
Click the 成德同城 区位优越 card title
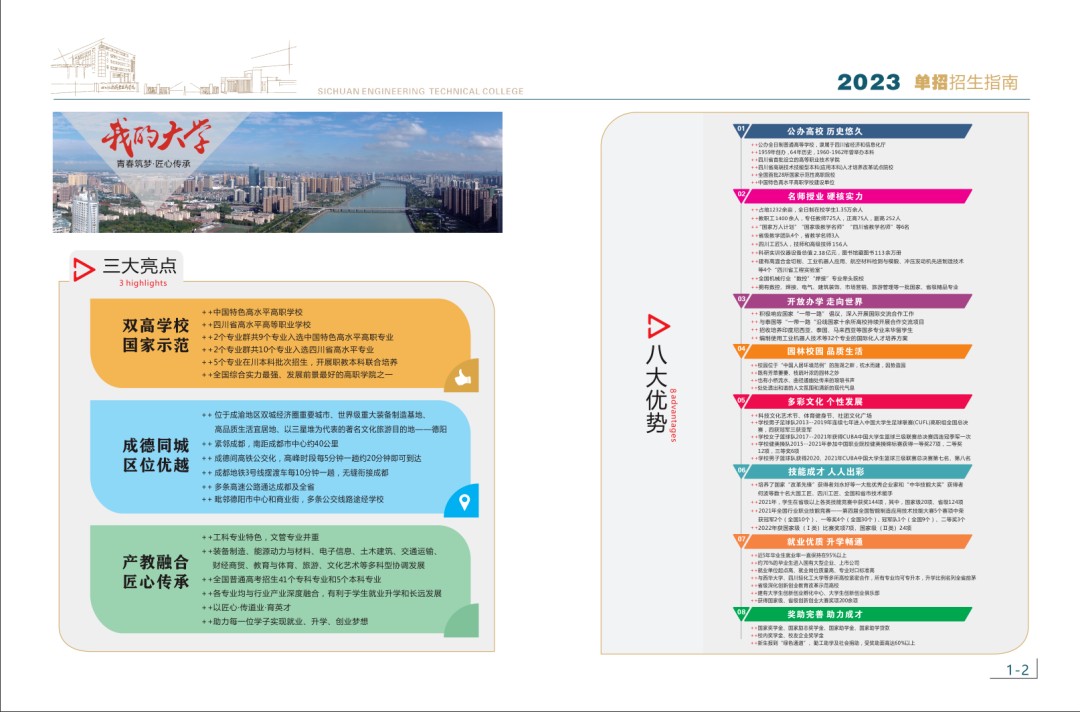point(156,455)
